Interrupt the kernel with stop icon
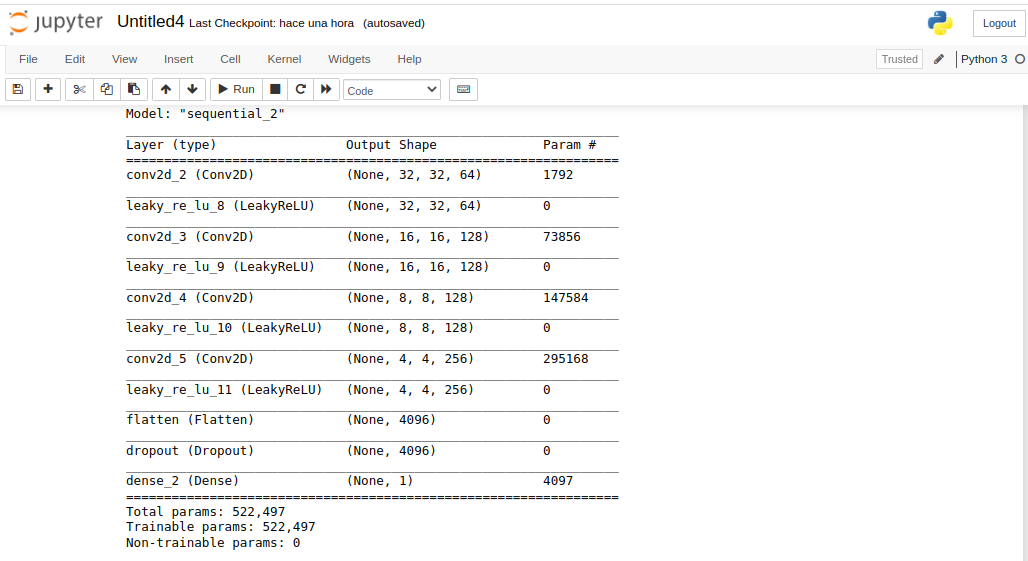Screen dimensions: 1028x561 click(275, 89)
